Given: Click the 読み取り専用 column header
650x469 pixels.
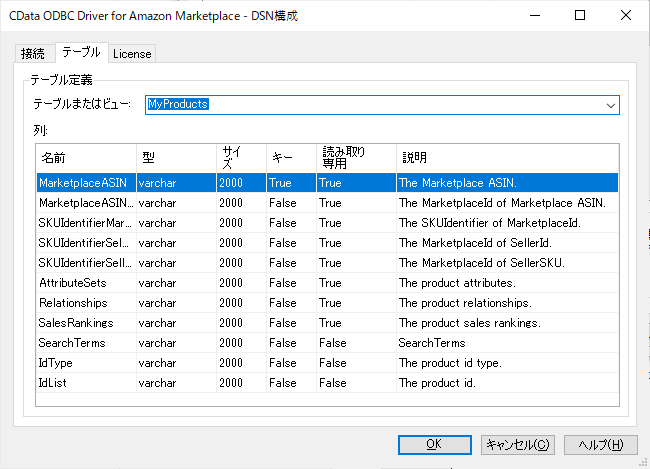Looking at the screenshot, I should click(355, 158).
